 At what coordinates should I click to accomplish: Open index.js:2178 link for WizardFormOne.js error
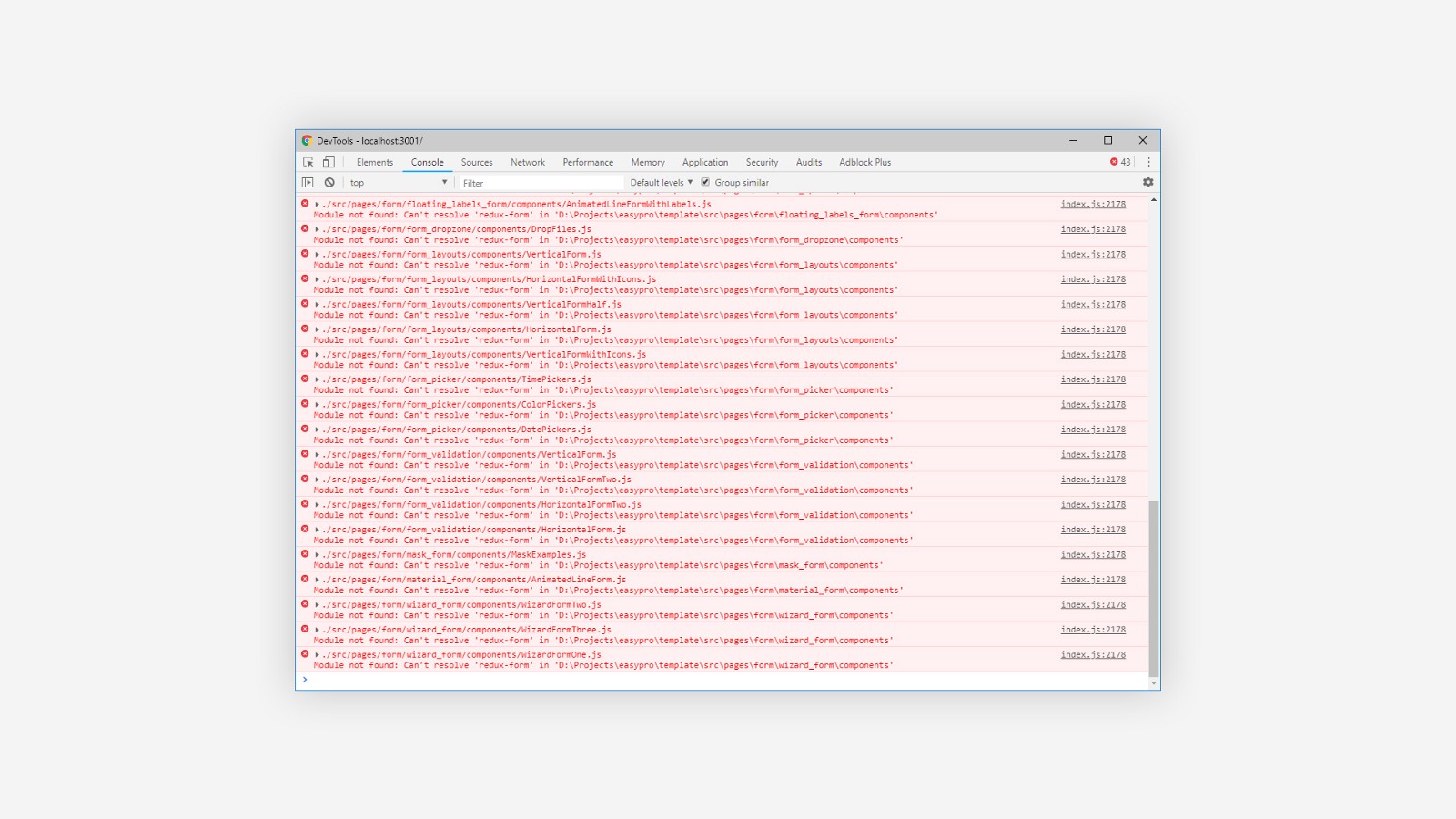click(1093, 655)
